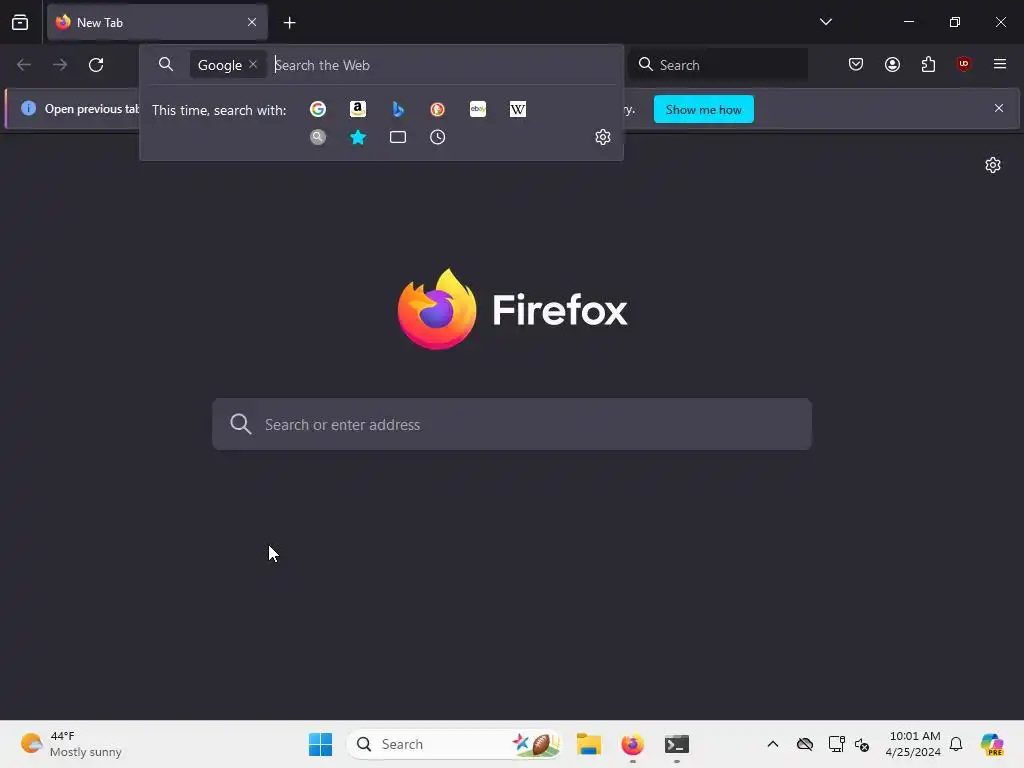Click the Firefox icon in the taskbar
This screenshot has width=1024, height=768.
click(x=632, y=744)
